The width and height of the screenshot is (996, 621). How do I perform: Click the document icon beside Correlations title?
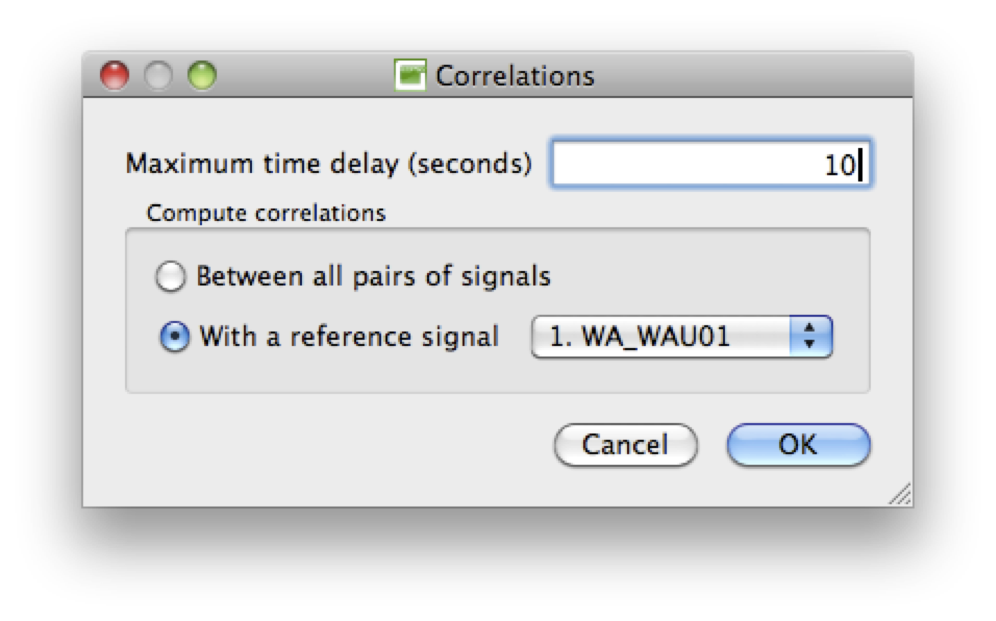click(411, 76)
